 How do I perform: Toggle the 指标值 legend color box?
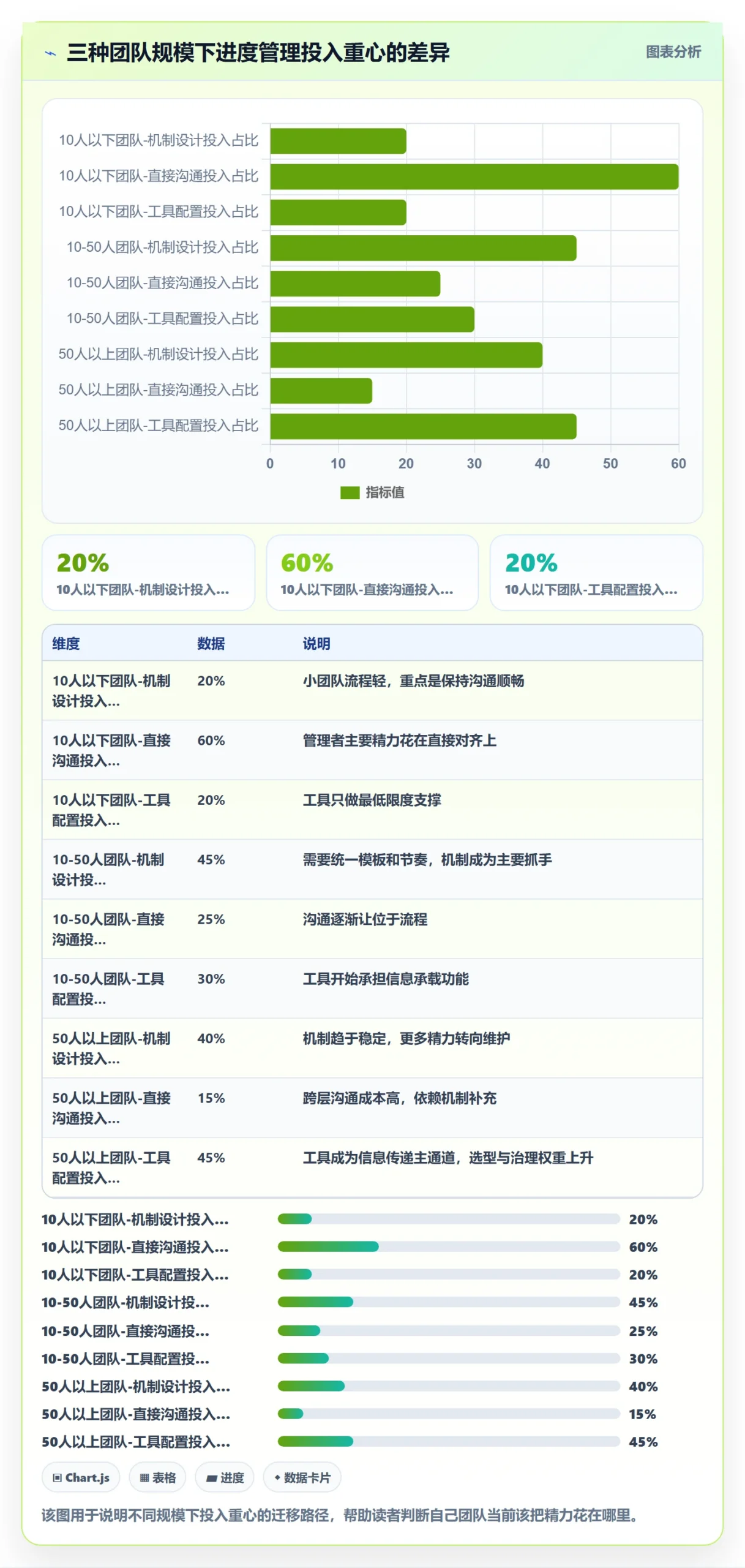pyautogui.click(x=350, y=492)
